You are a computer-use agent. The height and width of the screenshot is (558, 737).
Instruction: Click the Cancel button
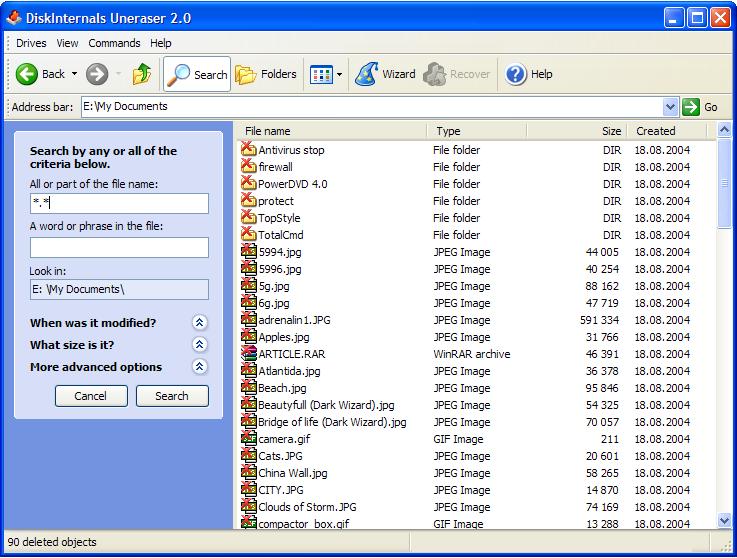[91, 396]
